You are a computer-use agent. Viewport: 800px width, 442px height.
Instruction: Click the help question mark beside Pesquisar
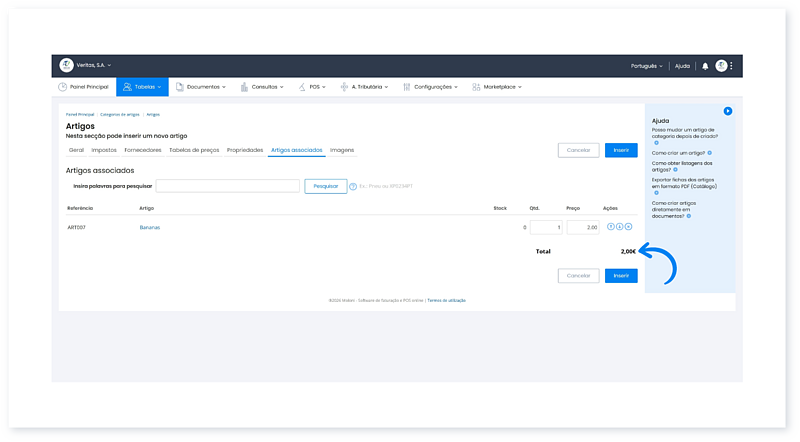(353, 186)
